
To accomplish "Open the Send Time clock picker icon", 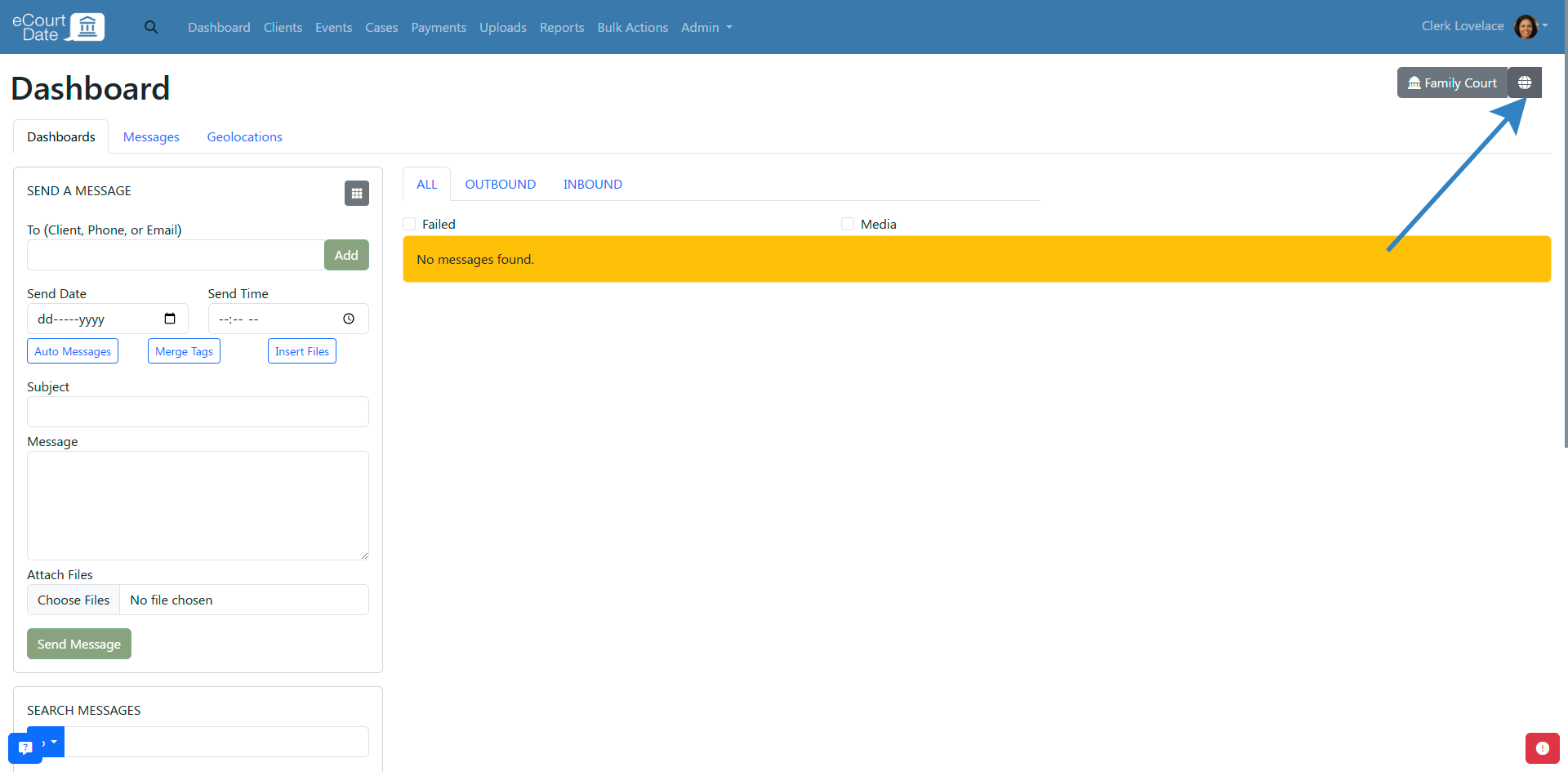I will (x=349, y=319).
